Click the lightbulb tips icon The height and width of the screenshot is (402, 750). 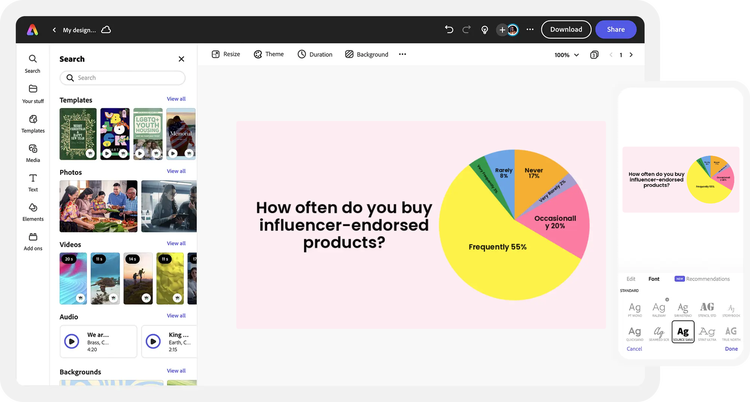[485, 30]
